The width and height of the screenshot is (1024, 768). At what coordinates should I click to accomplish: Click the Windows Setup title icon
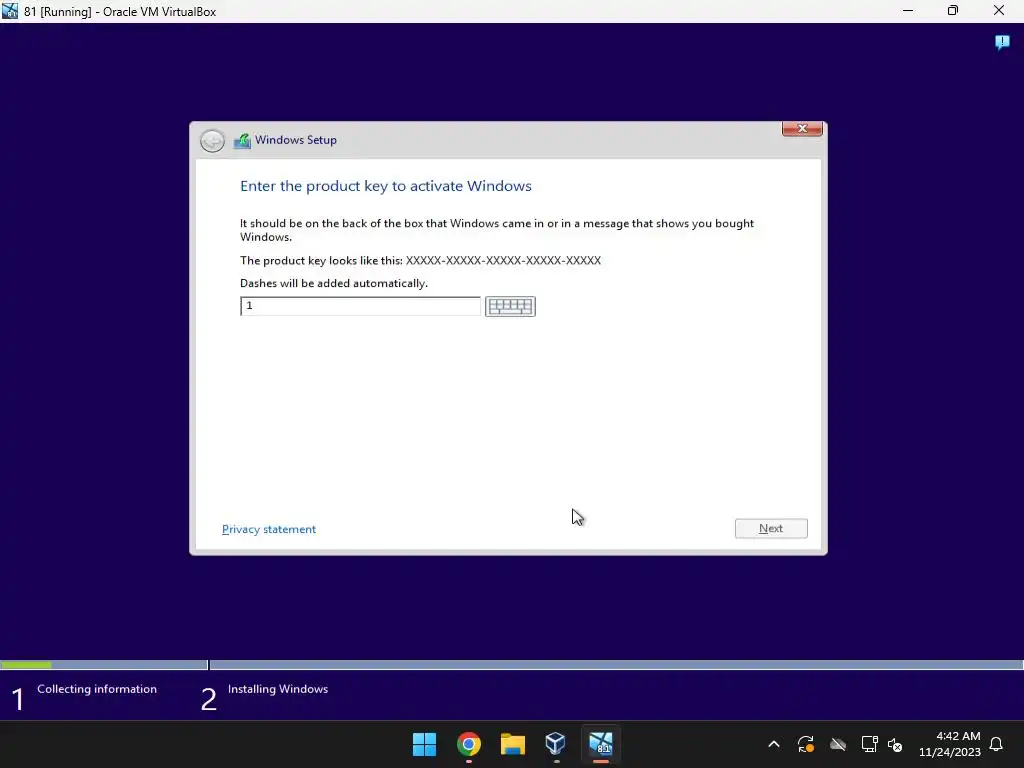242,140
